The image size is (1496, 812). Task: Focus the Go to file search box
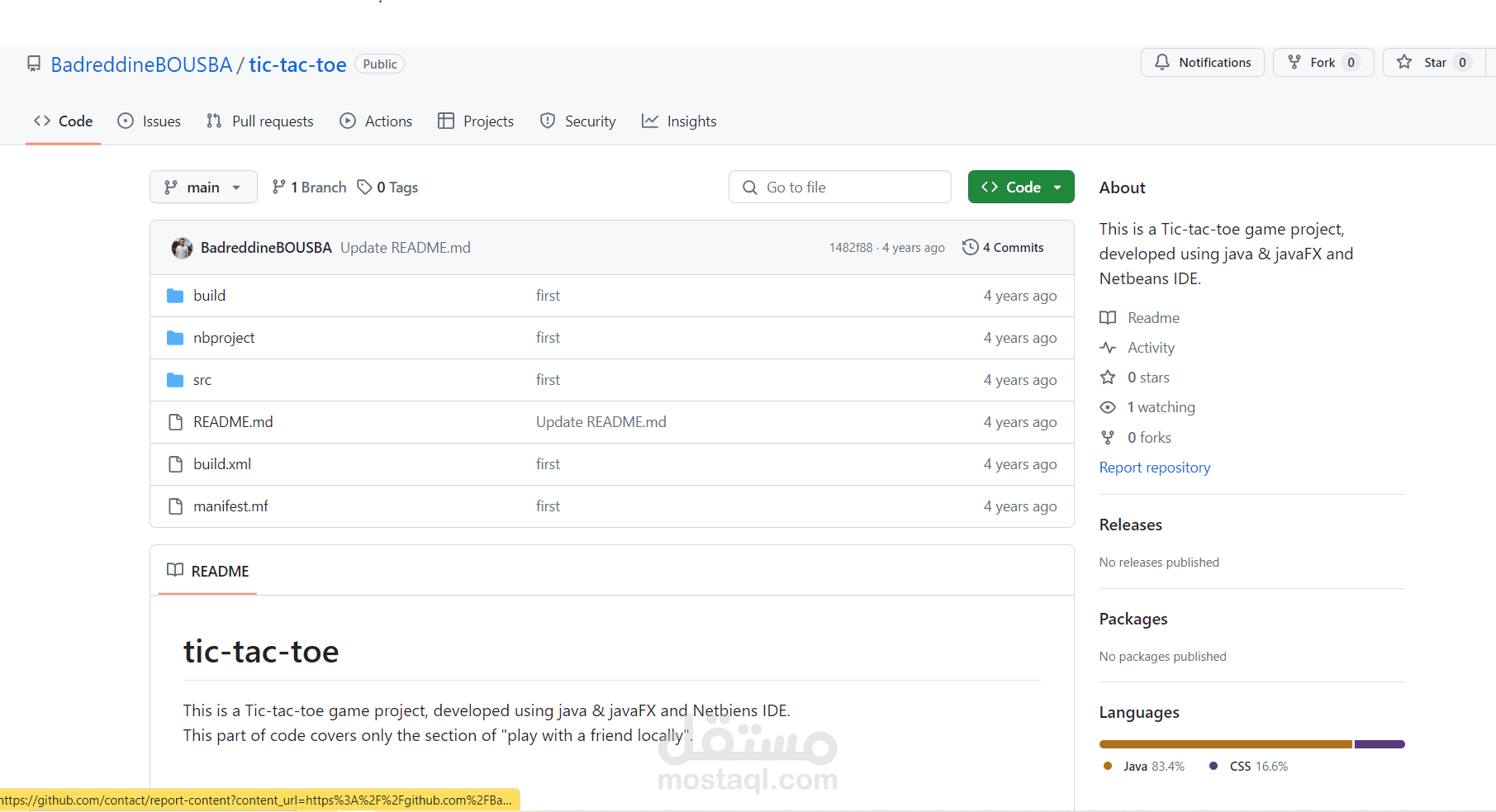[840, 188]
